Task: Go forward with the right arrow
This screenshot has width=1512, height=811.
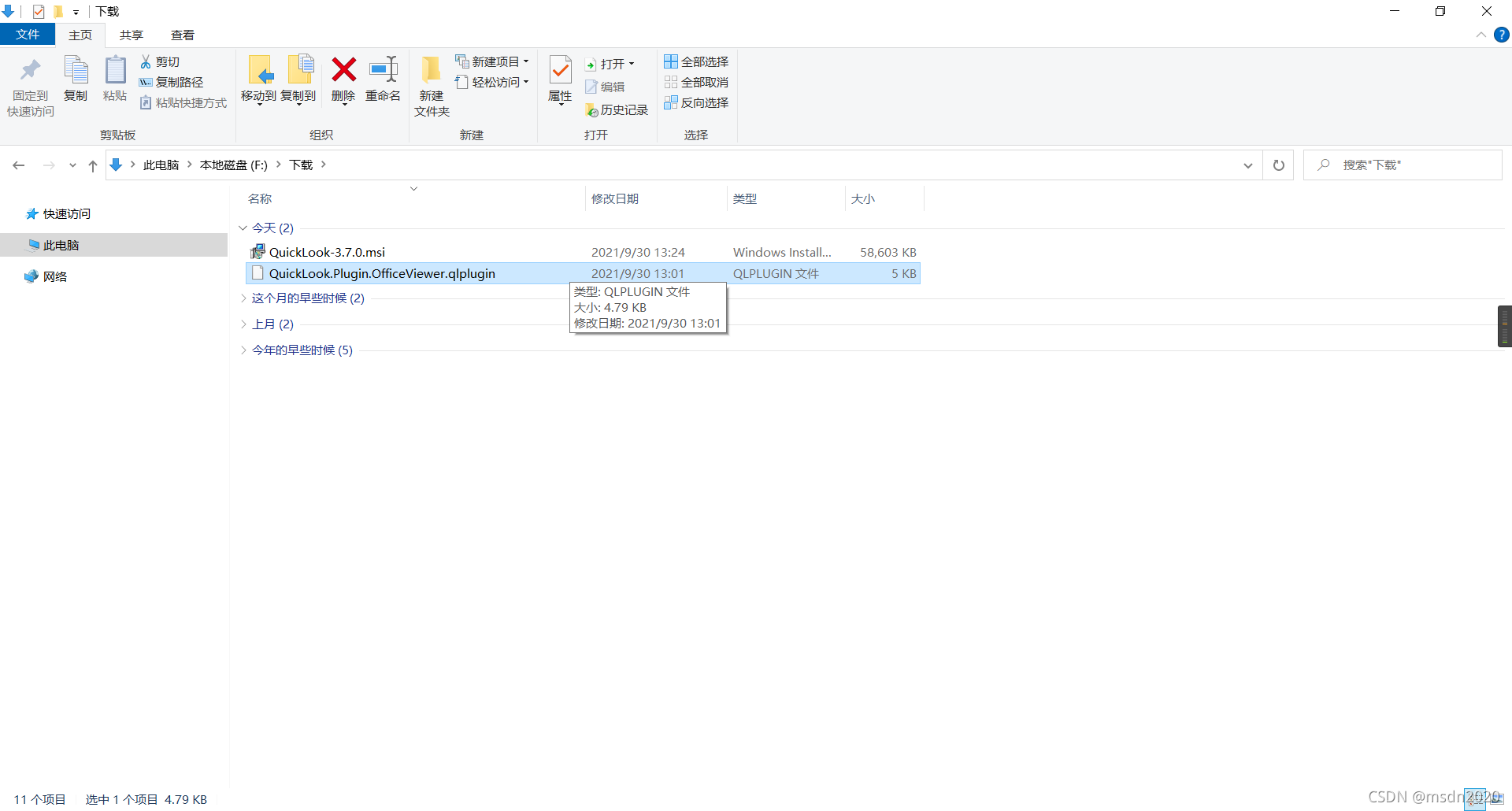Action: tap(49, 165)
